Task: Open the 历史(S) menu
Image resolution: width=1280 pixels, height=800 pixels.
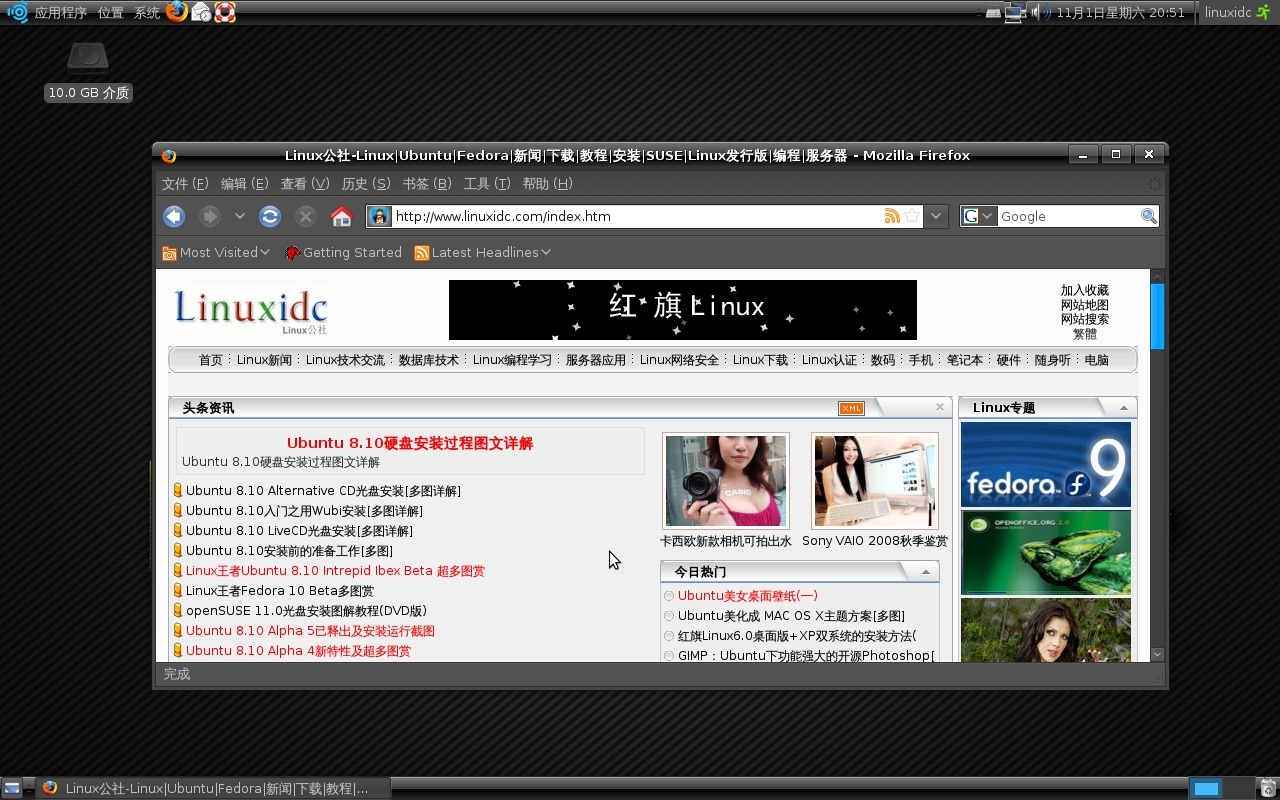Action: pyautogui.click(x=366, y=184)
